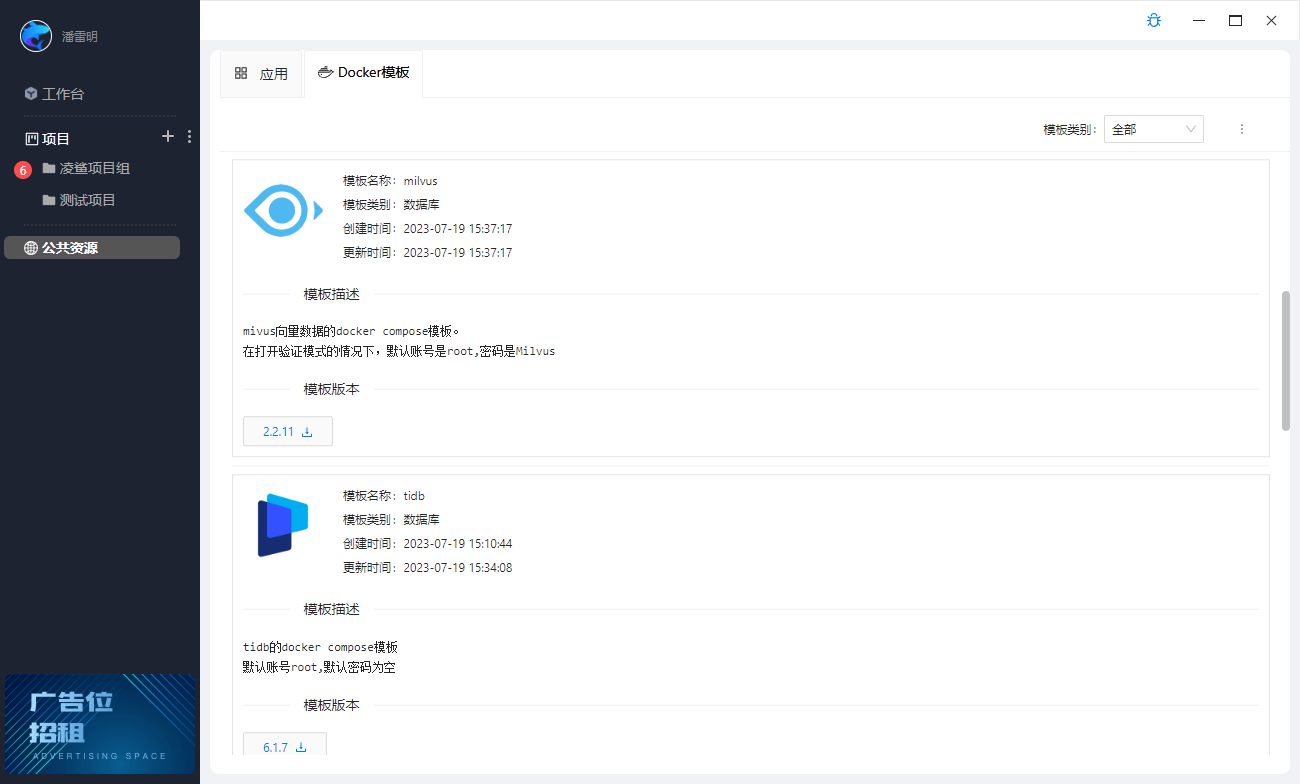The width and height of the screenshot is (1300, 784).
Task: Click the user avatar icon
Action: point(36,36)
